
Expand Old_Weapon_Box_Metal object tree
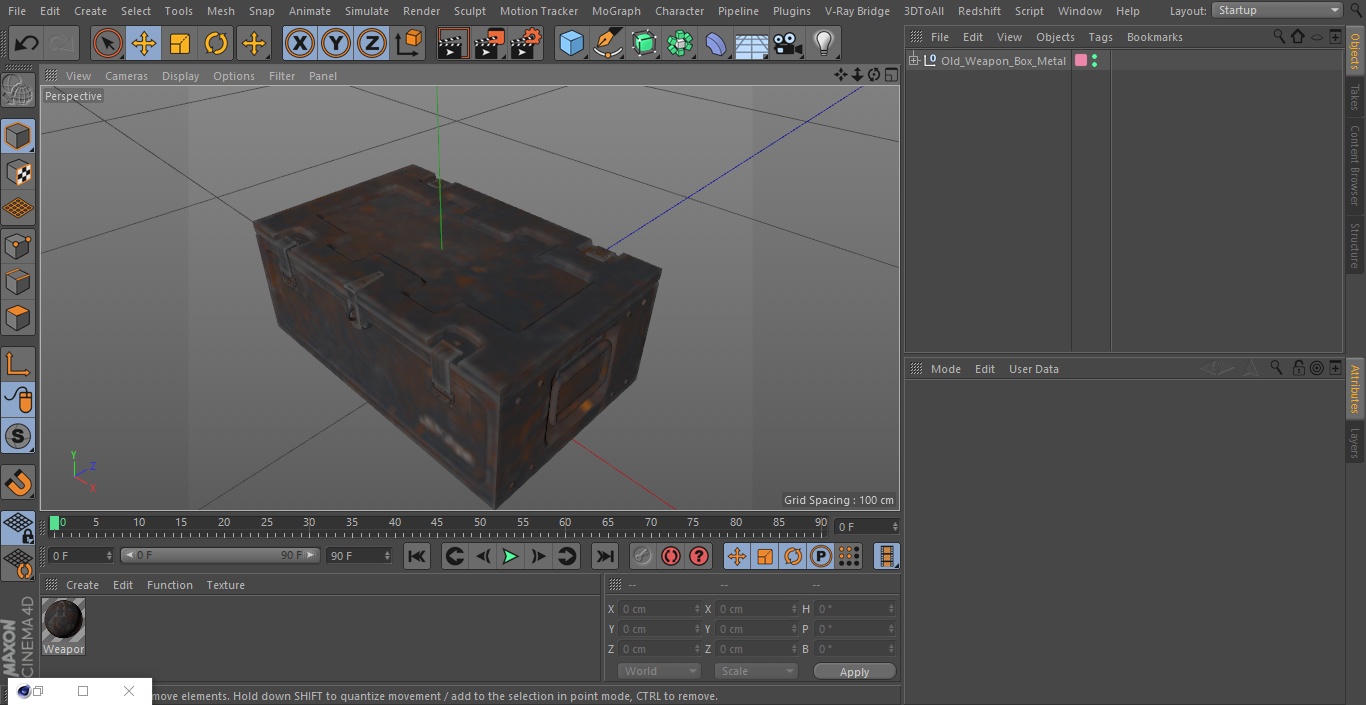click(913, 61)
